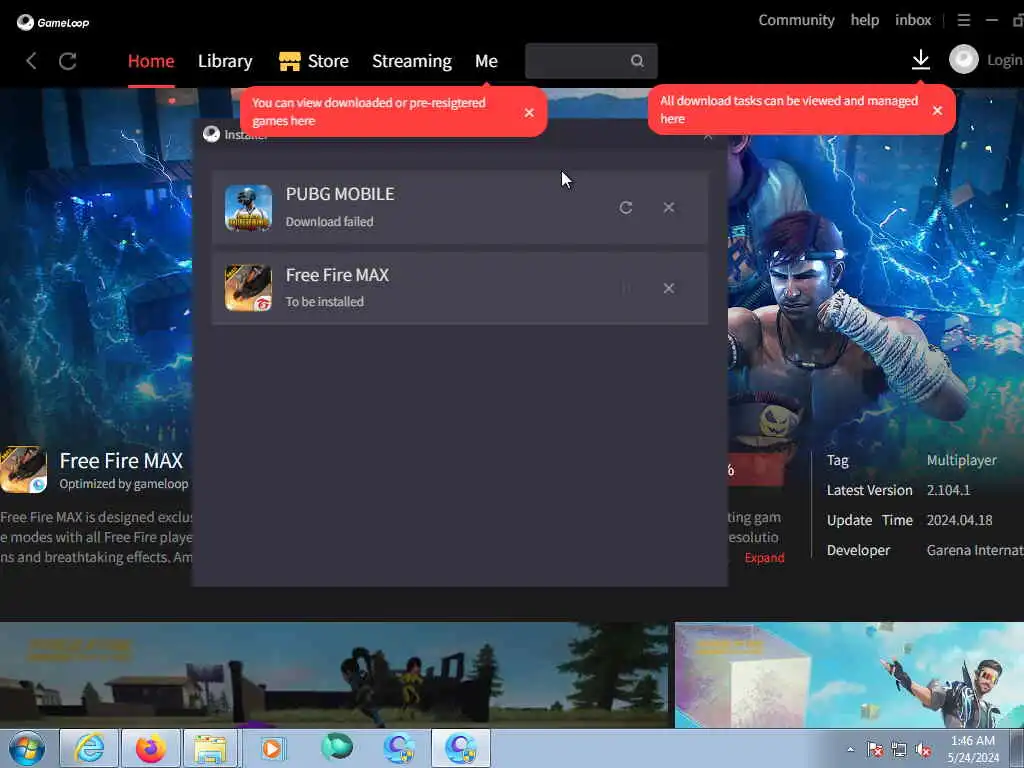Click the PUBG MOBILE title text
This screenshot has width=1024, height=768.
pos(340,194)
